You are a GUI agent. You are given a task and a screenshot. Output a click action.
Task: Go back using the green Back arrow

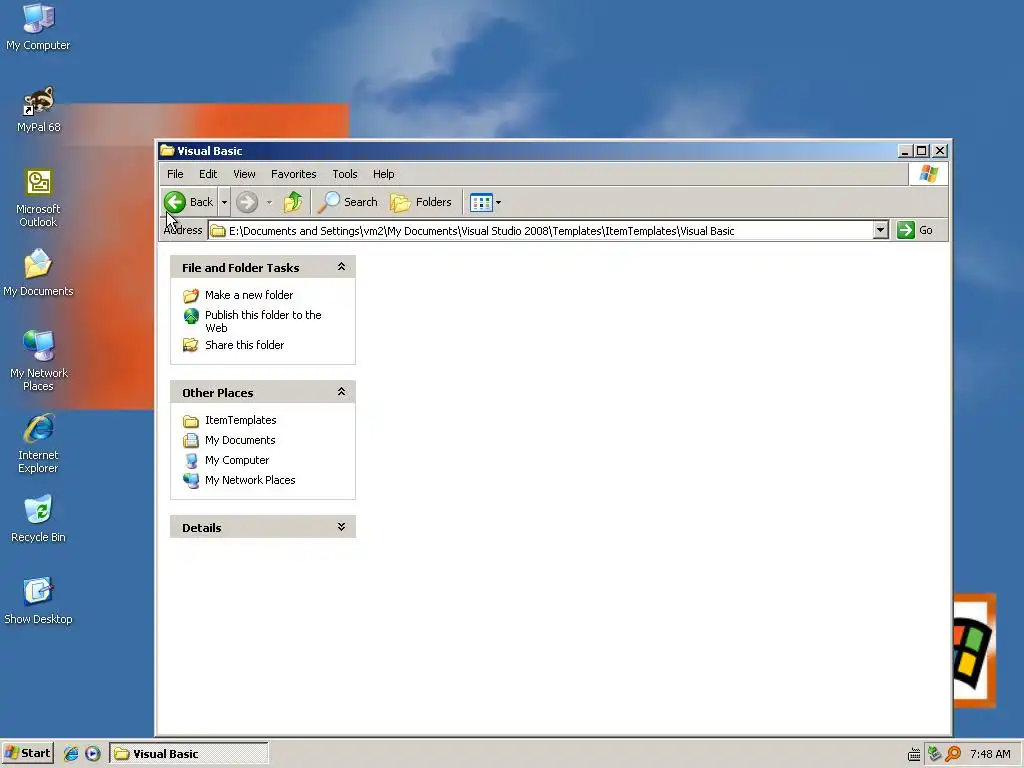[189, 202]
